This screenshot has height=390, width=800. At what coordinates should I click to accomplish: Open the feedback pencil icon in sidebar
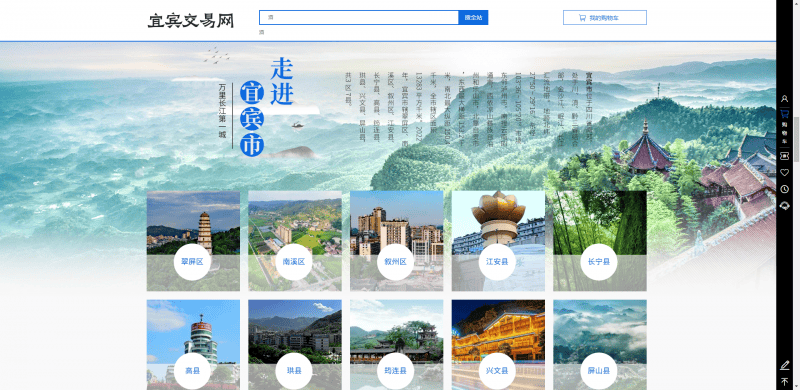[784, 365]
